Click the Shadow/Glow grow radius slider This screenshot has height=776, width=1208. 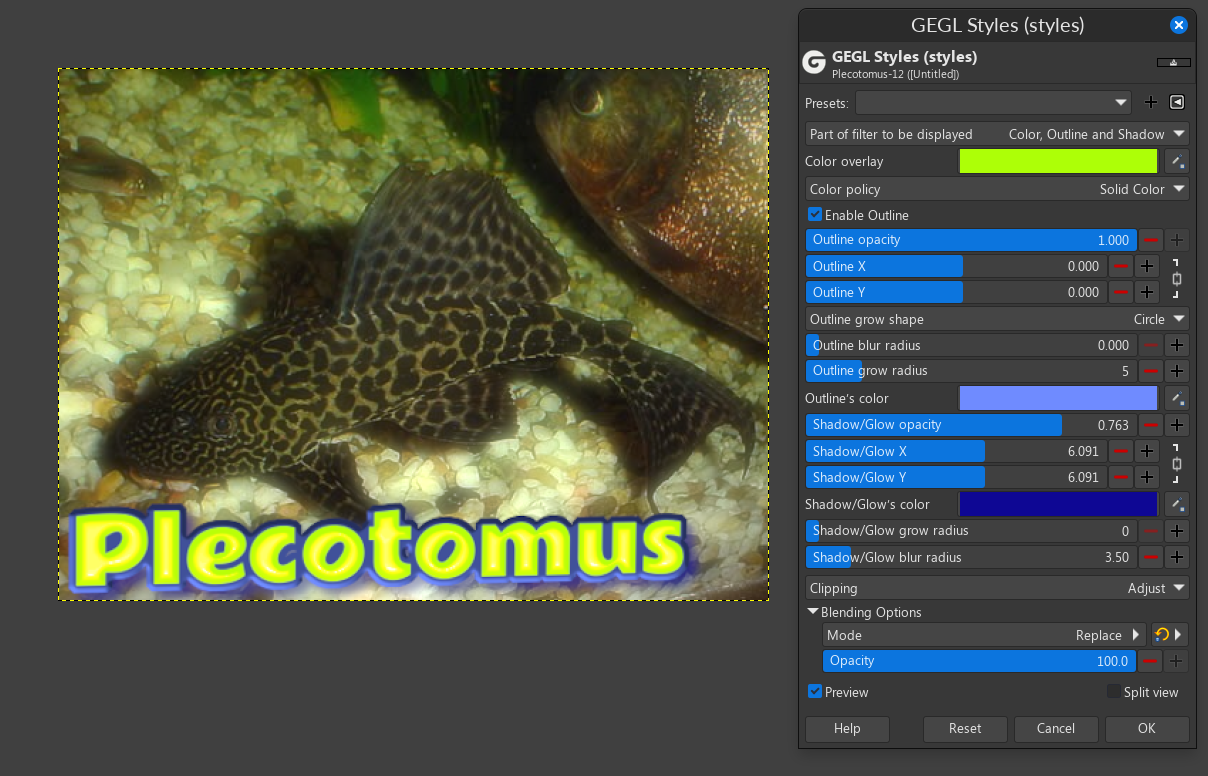[971, 531]
